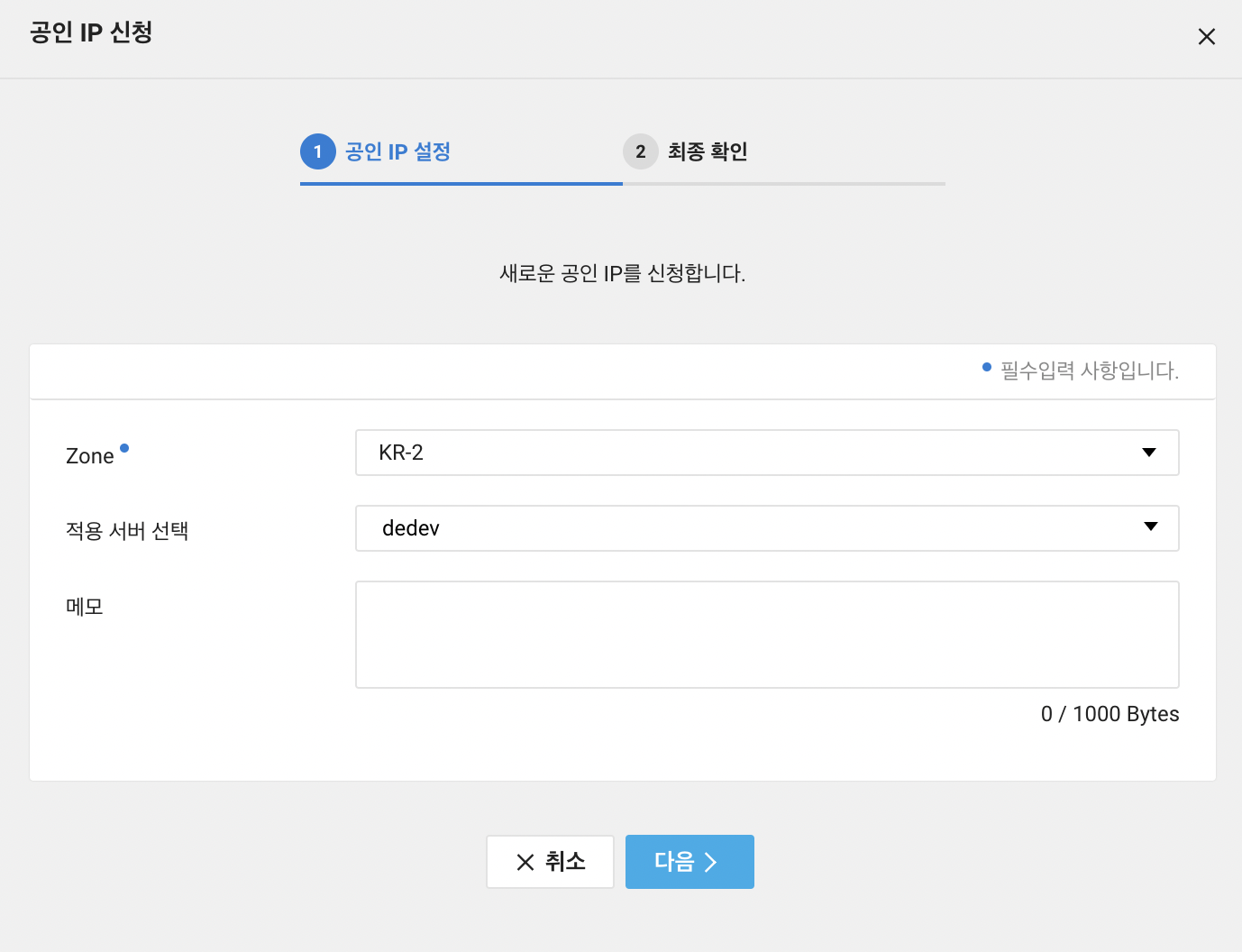
Task: Click the 다음 next button
Action: (x=689, y=862)
